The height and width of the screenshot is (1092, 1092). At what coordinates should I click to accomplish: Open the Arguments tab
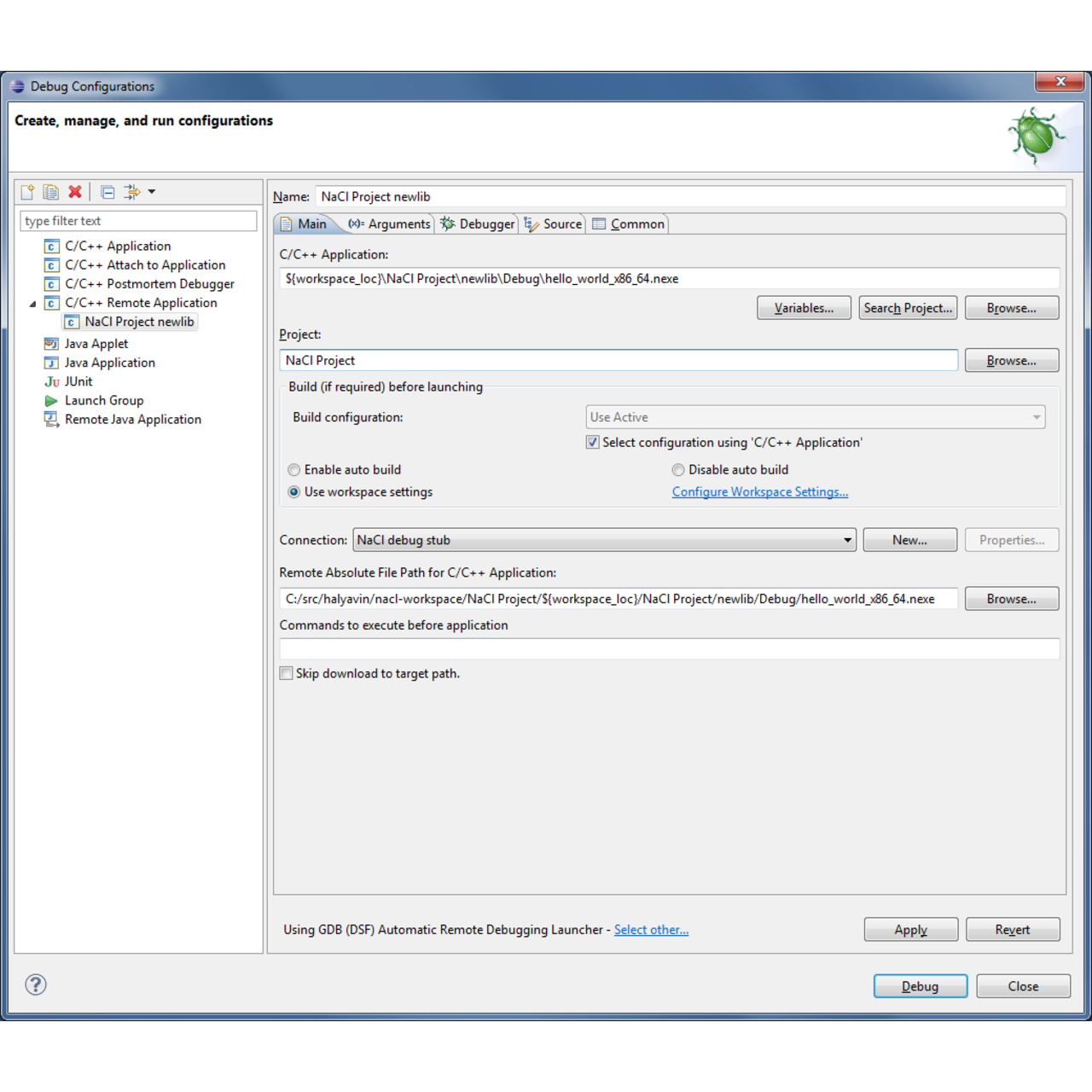pos(390,224)
